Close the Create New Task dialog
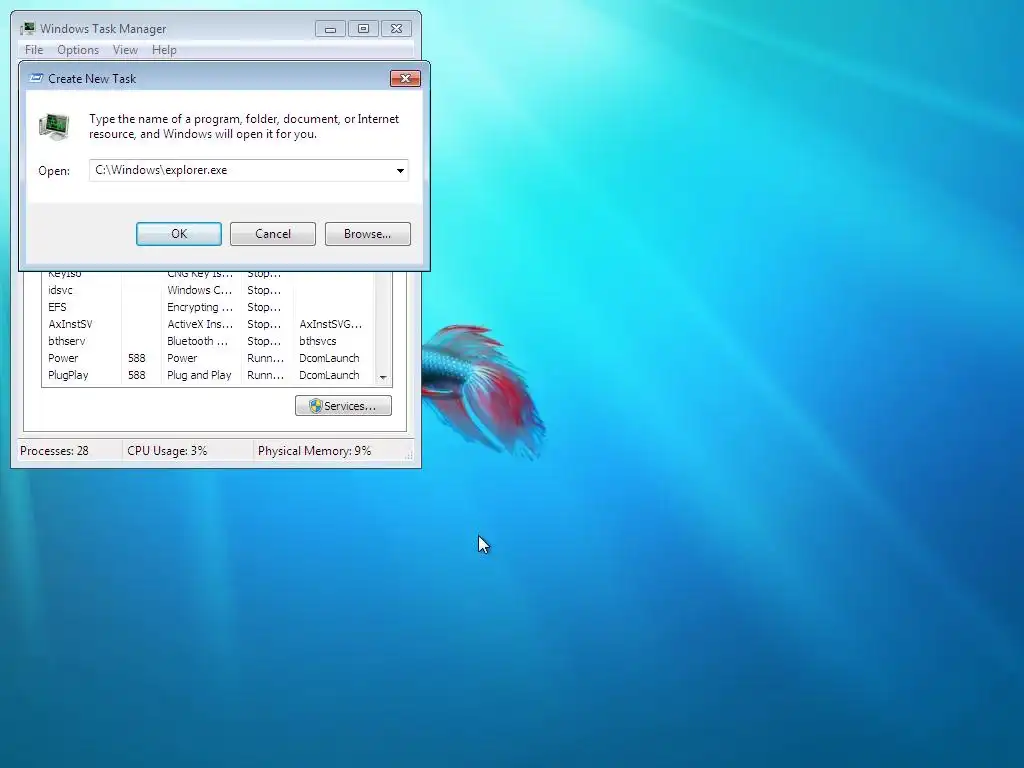The image size is (1024, 768). [x=405, y=78]
